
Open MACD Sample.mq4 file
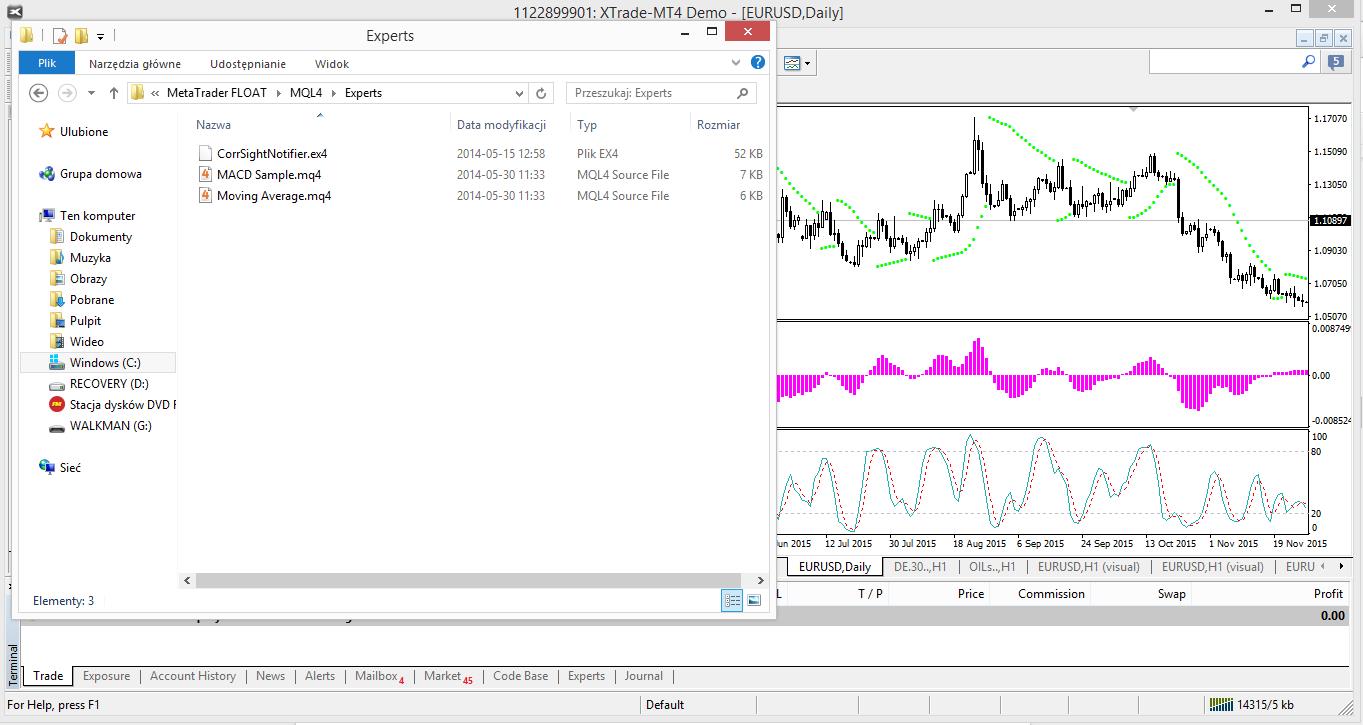pyautogui.click(x=268, y=175)
